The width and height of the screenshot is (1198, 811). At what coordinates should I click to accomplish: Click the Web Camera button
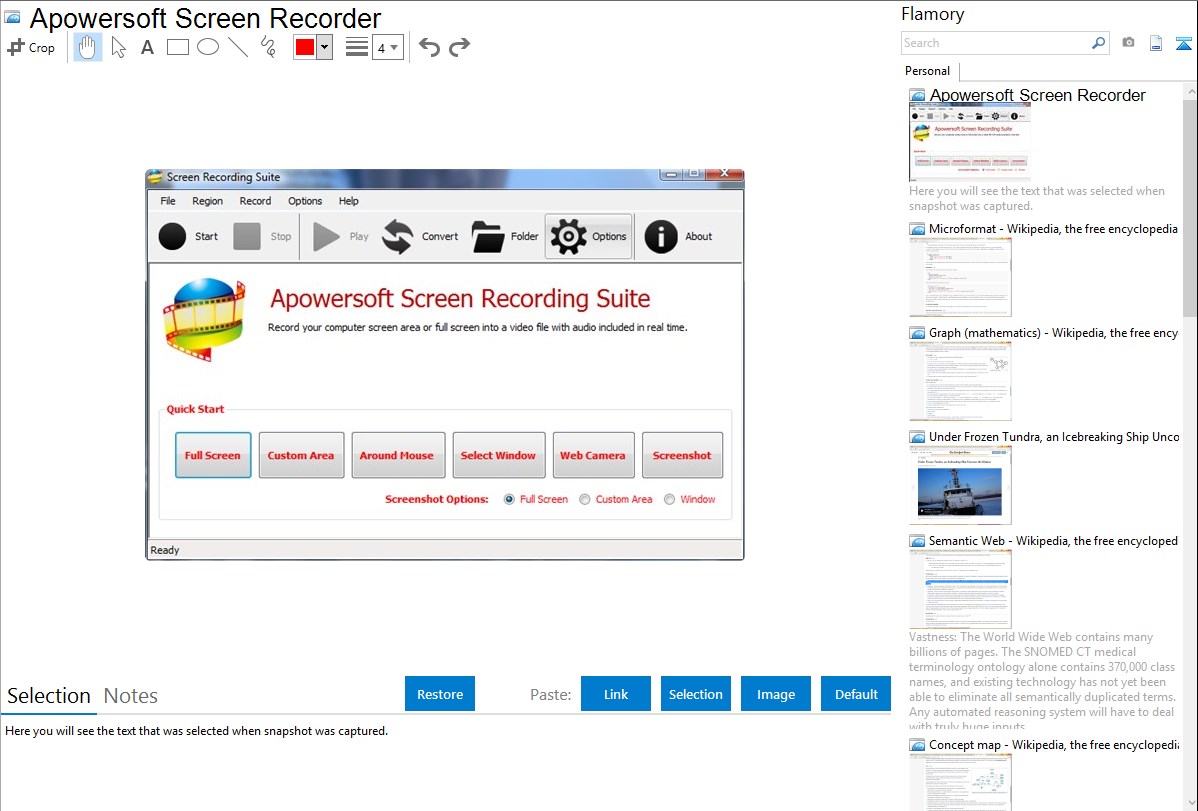click(594, 456)
